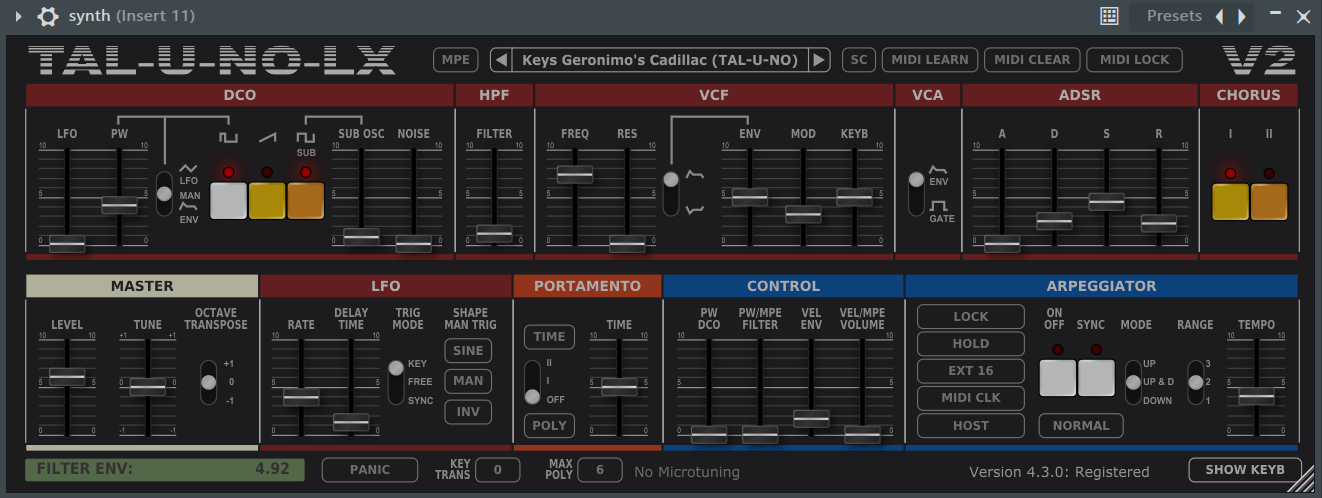
Task: Adjust the VCF MOD slider
Action: (803, 213)
